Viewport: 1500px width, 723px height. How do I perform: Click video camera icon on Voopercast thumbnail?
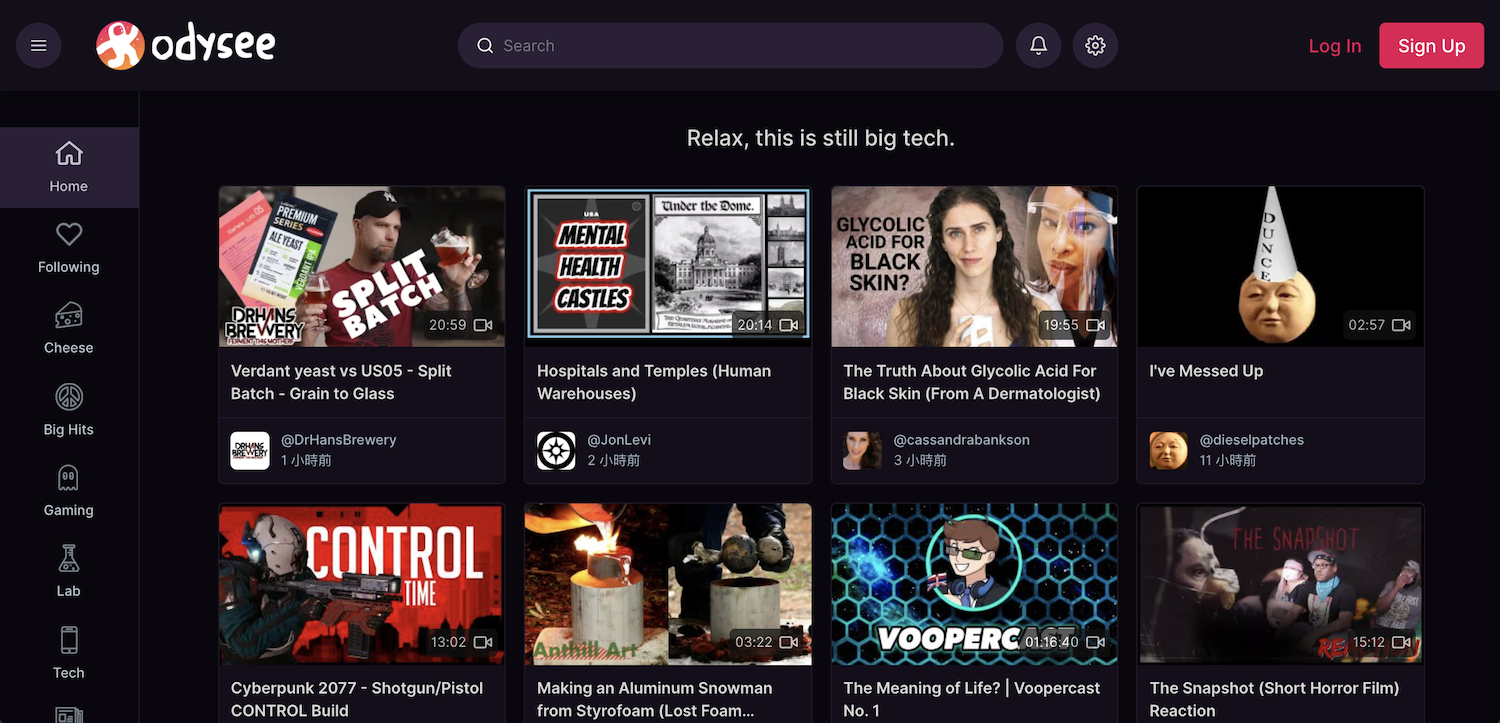pos(1095,642)
